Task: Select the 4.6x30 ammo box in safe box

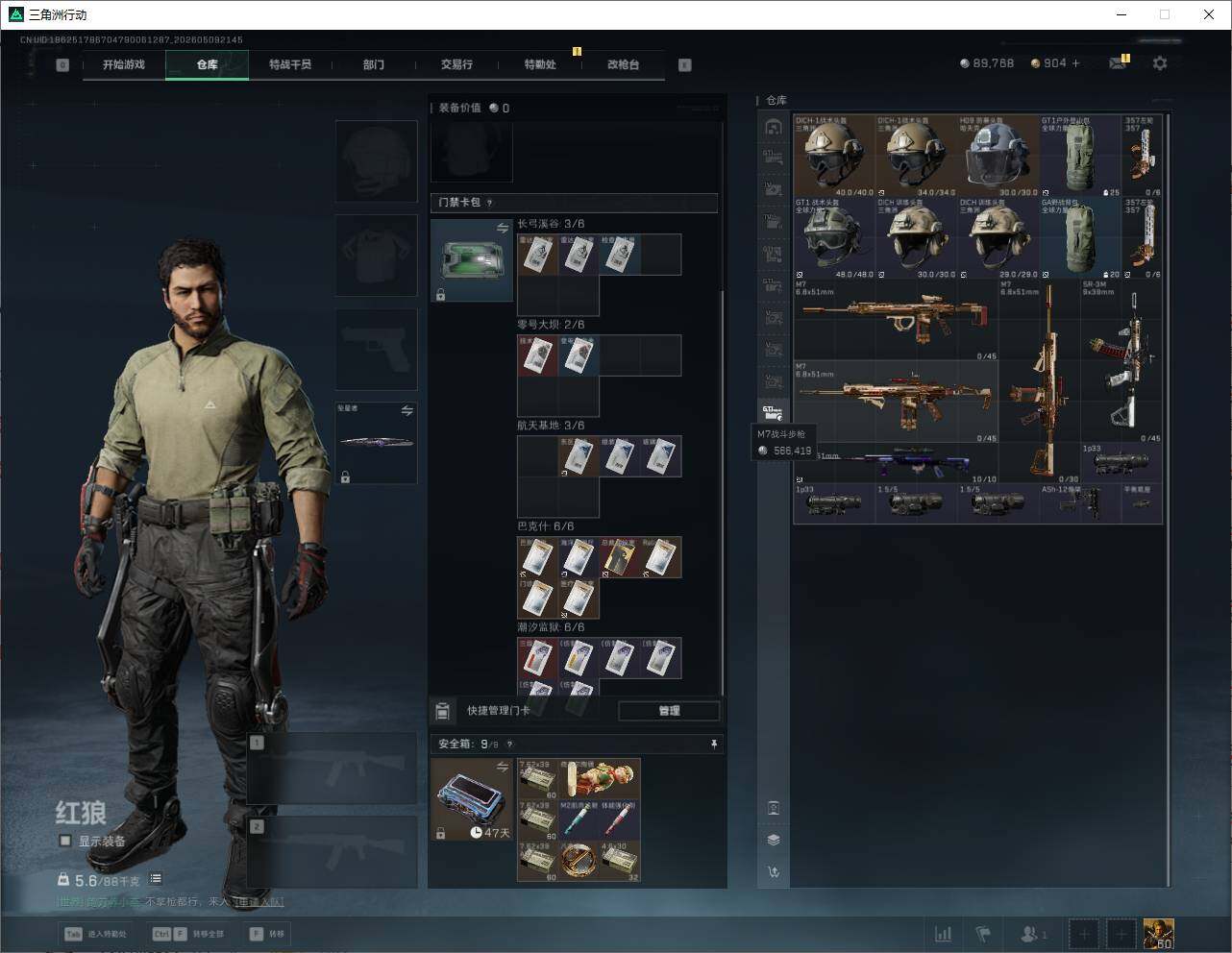Action: coord(620,861)
